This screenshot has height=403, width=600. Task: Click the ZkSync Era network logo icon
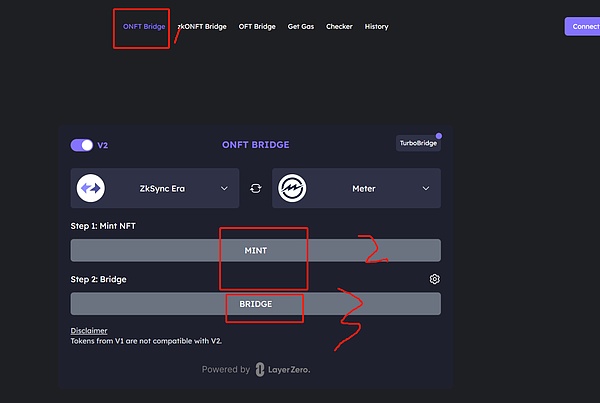[92, 188]
